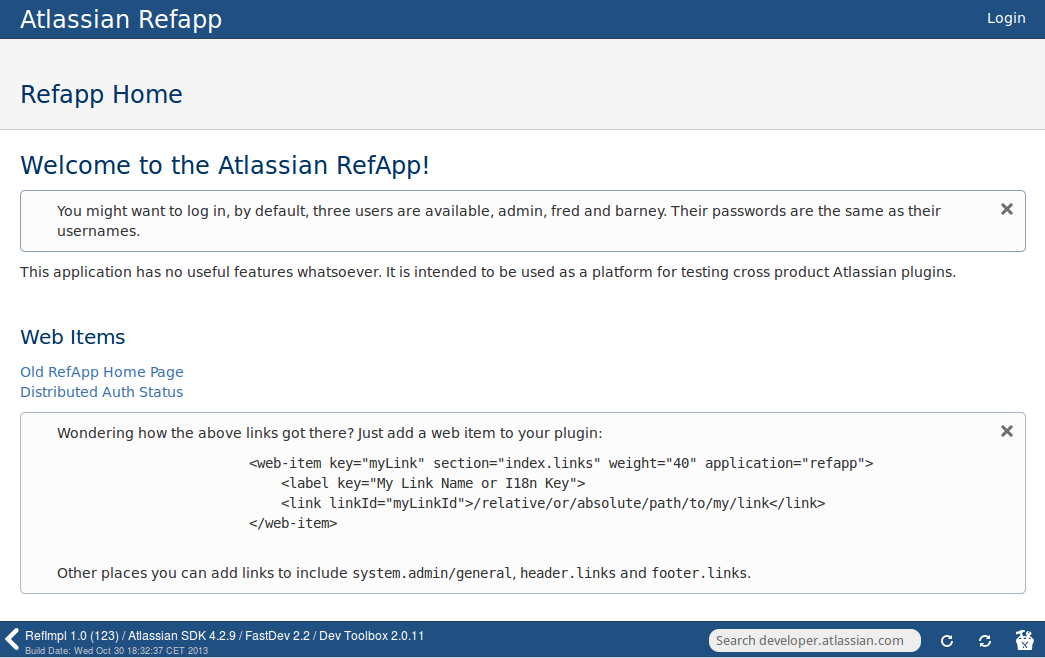
Task: Click the FastDev 2.2 text
Action: 277,636
